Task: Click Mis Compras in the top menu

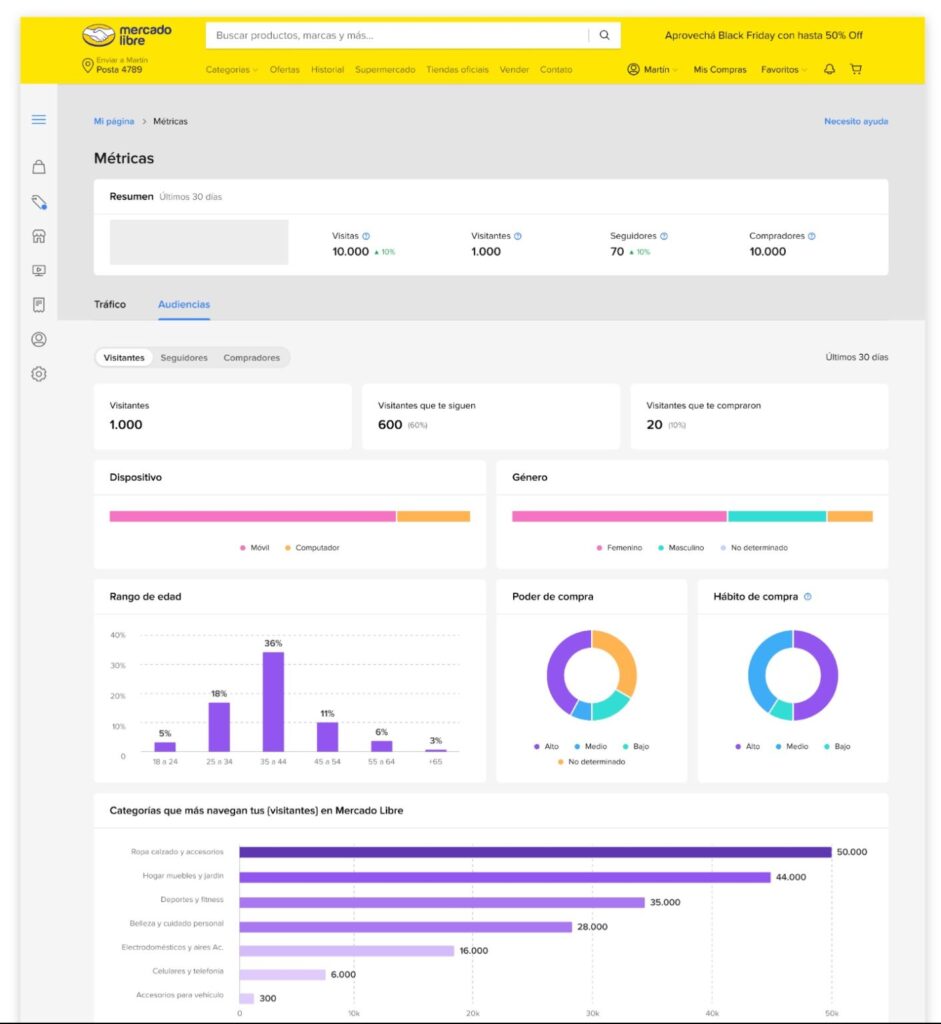Action: 720,70
